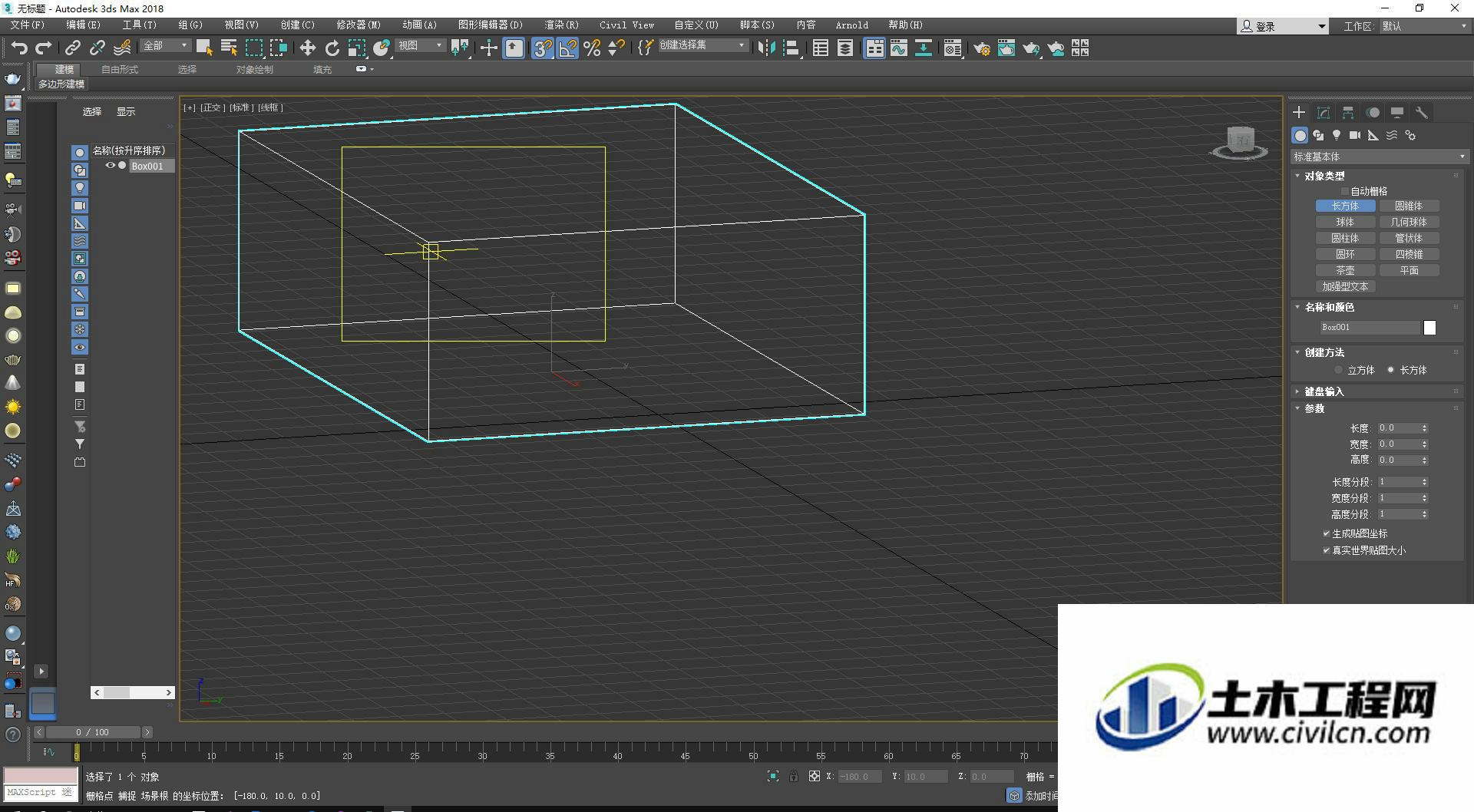This screenshot has height=812, width=1474.
Task: Click the 平面 object button
Action: (x=1409, y=270)
